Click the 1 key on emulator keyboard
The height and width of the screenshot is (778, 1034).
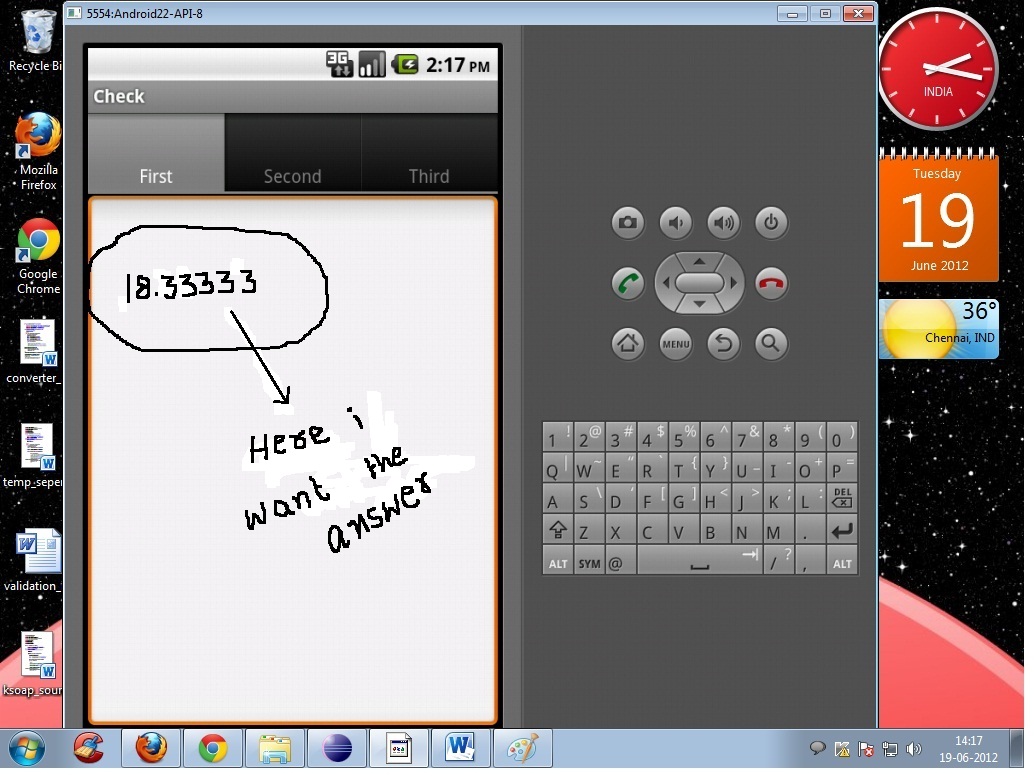tap(558, 436)
